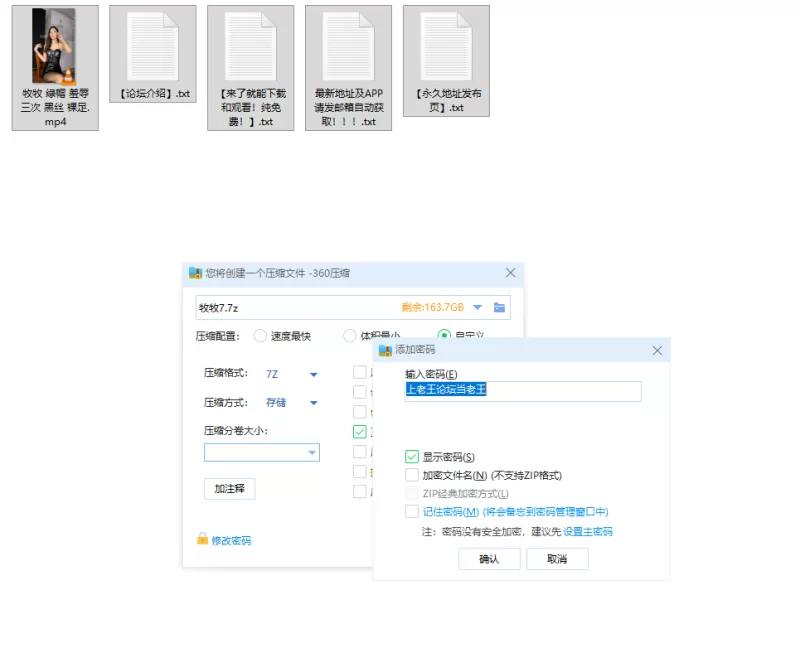Select the 来了就能下载和观看 txt file icon

point(250,47)
